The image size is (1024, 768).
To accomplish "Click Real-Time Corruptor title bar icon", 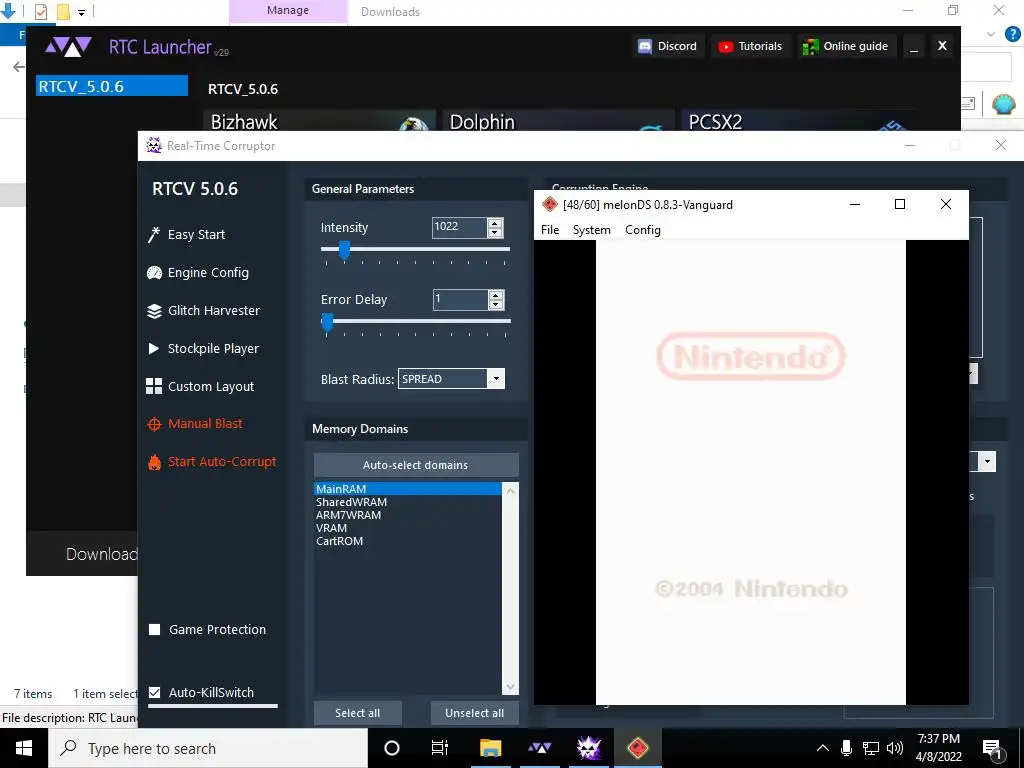I will [x=154, y=146].
